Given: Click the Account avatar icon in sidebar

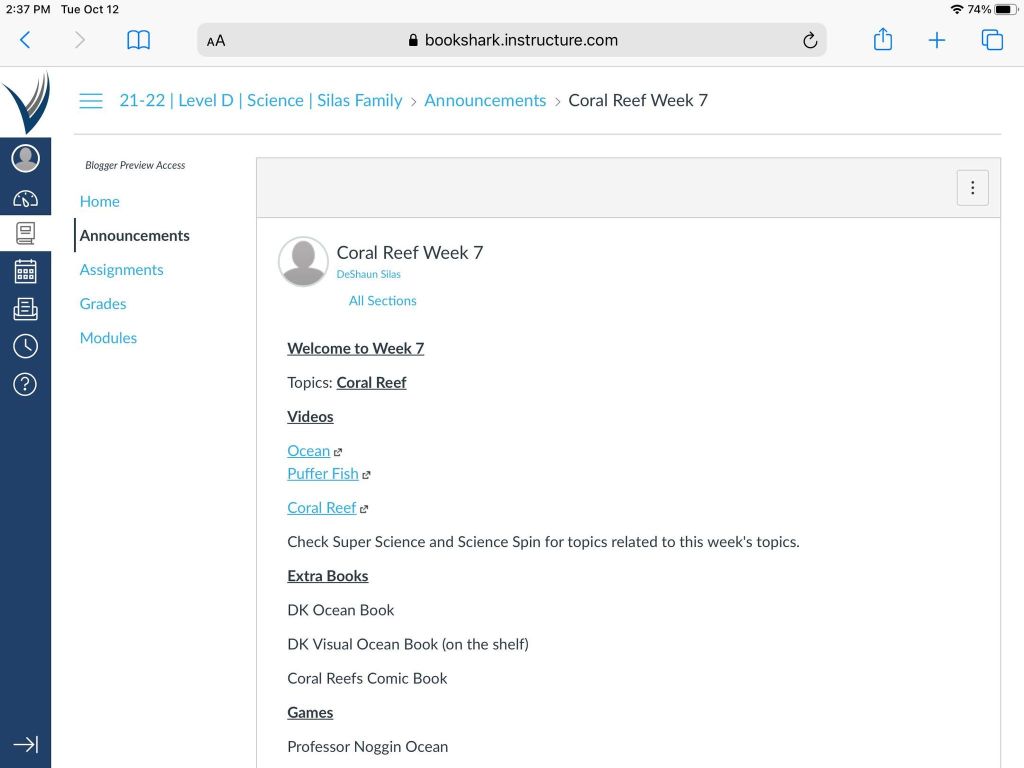Looking at the screenshot, I should point(25,158).
